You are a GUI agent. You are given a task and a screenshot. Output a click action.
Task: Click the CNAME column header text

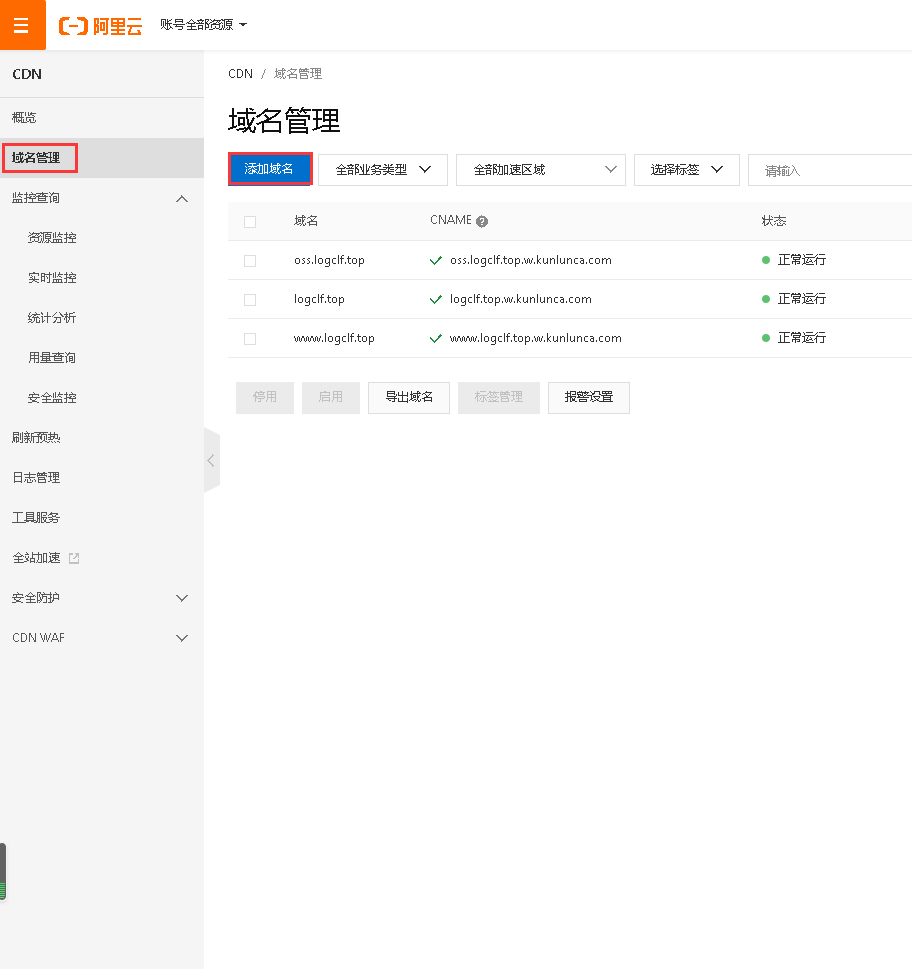(x=450, y=220)
